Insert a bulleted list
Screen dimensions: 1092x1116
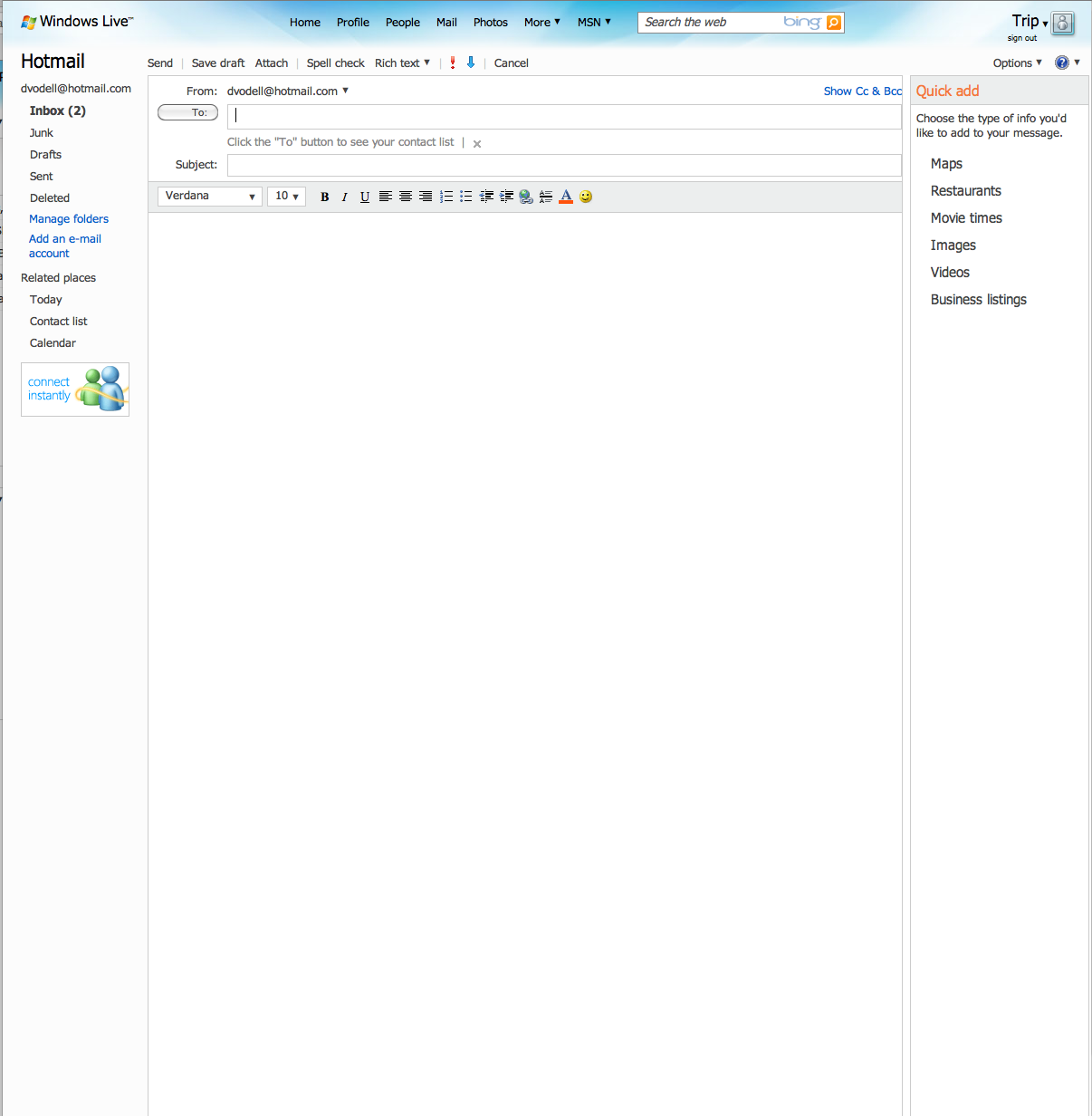click(466, 197)
